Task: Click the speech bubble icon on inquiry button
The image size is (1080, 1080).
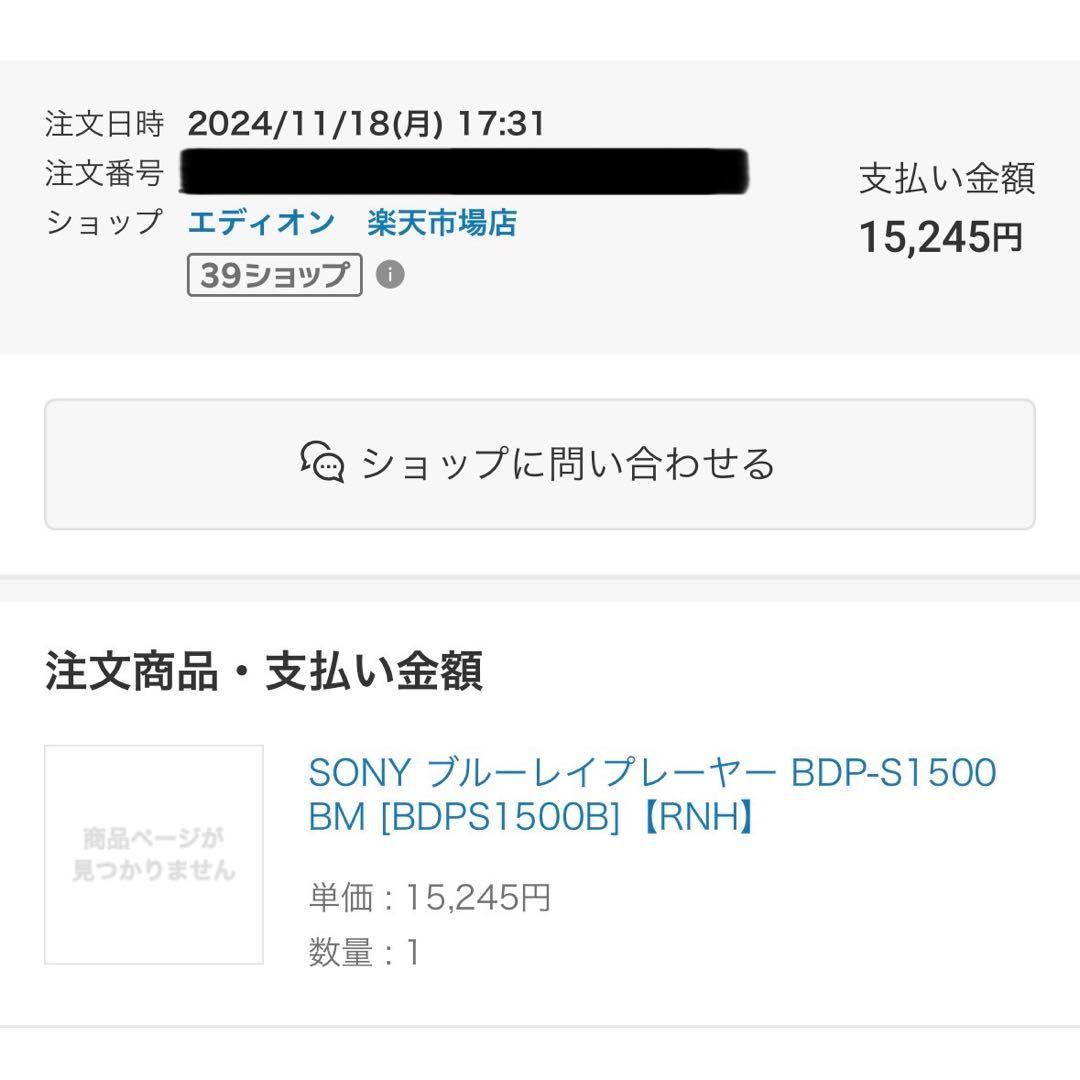Action: [322, 464]
